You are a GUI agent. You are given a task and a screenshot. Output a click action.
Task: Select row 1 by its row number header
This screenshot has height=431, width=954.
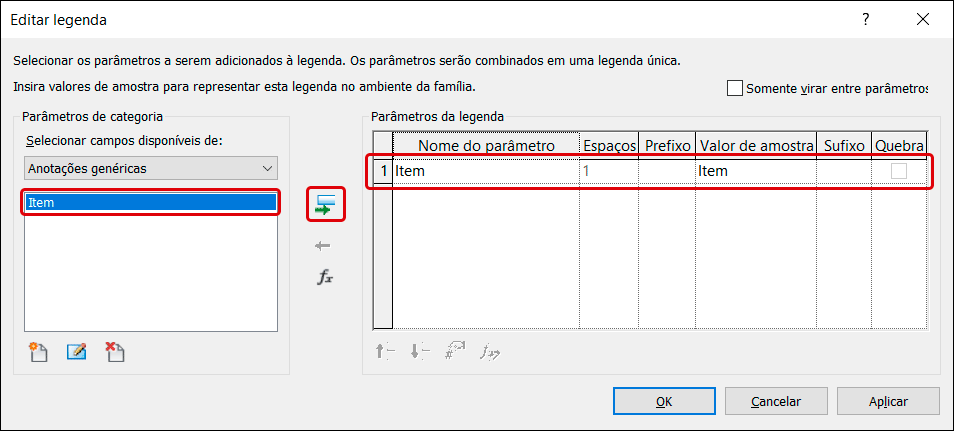[383, 171]
